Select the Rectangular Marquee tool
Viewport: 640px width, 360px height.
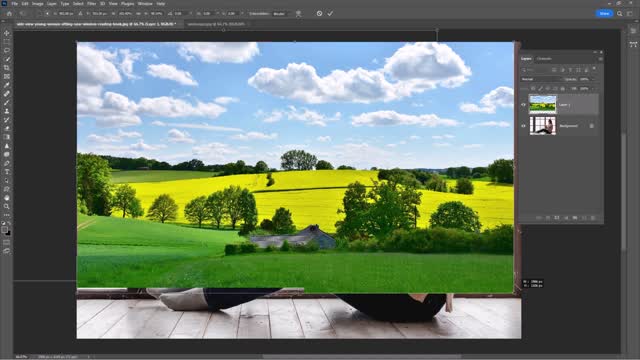(x=7, y=42)
